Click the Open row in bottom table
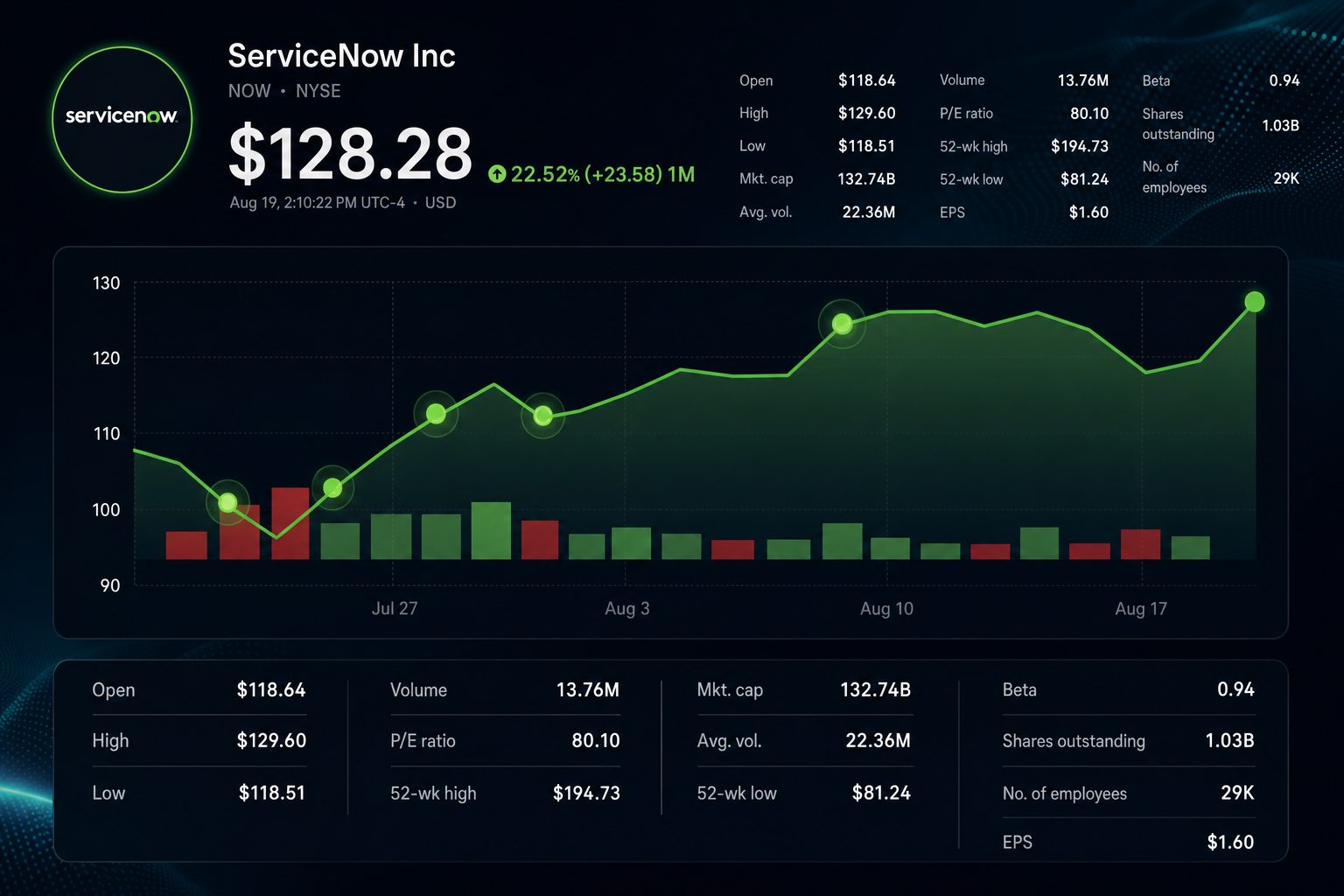Viewport: 1344px width, 896px height. pos(199,690)
